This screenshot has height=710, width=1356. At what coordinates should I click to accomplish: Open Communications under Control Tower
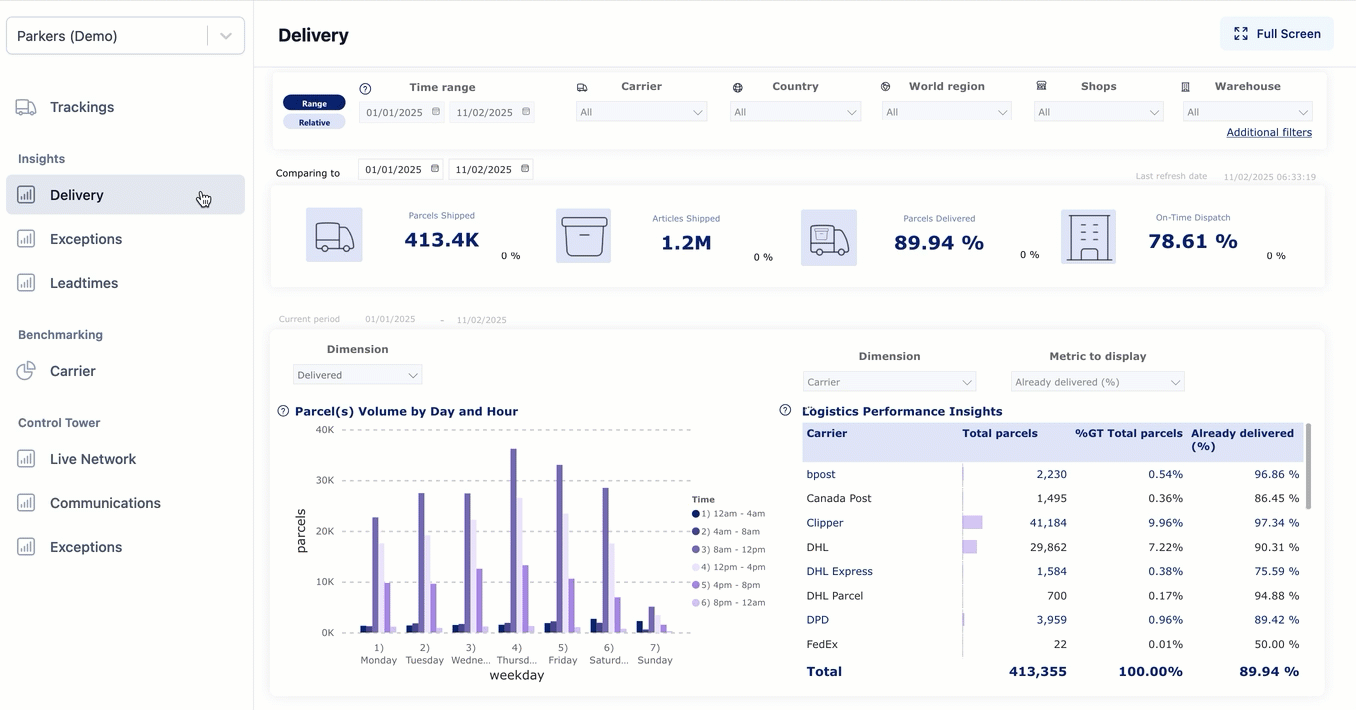104,502
